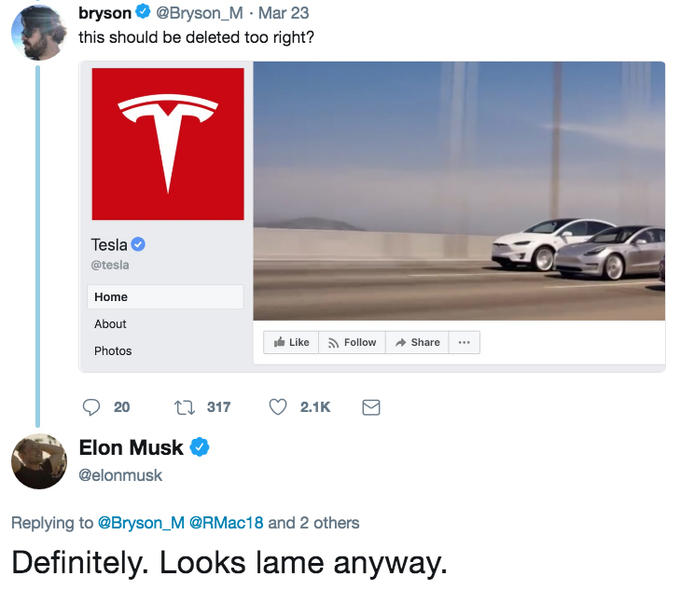Click bryson's verified badge
Screen dimensions: 680x590
tap(143, 12)
